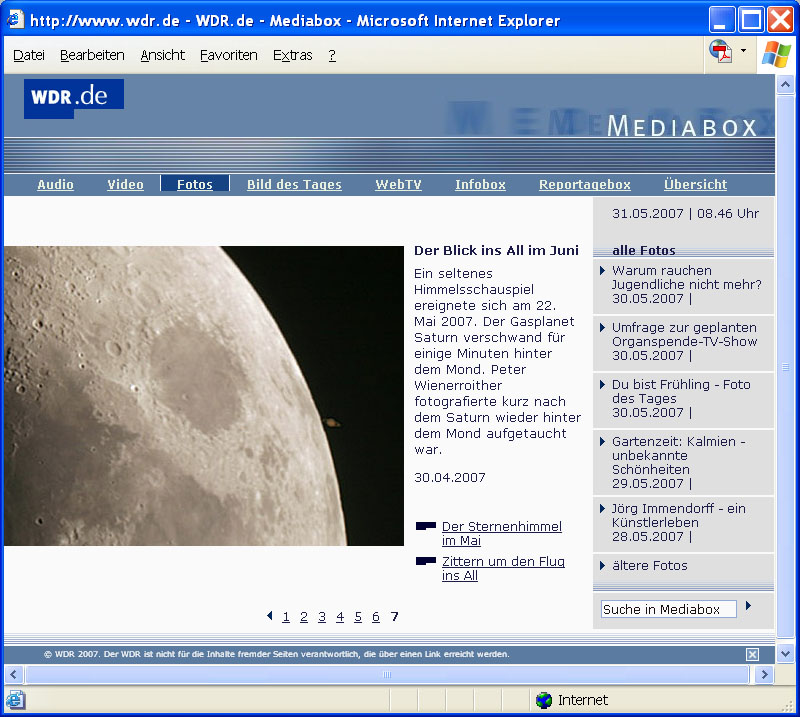Screen dimensions: 800x717
Task: Go to photo page 3
Action: [322, 616]
